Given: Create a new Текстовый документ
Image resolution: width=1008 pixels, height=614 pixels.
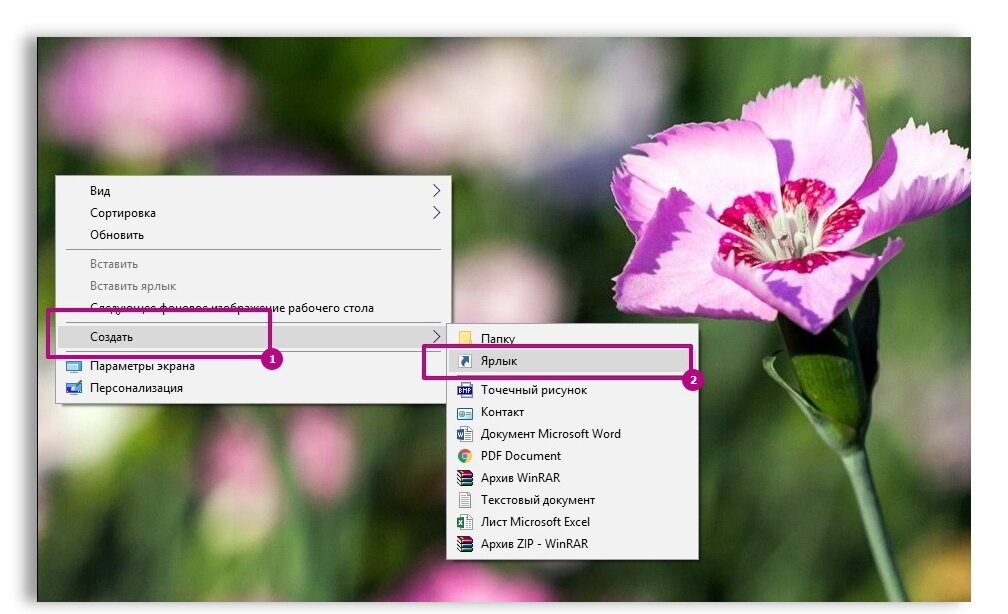Looking at the screenshot, I should (x=572, y=500).
